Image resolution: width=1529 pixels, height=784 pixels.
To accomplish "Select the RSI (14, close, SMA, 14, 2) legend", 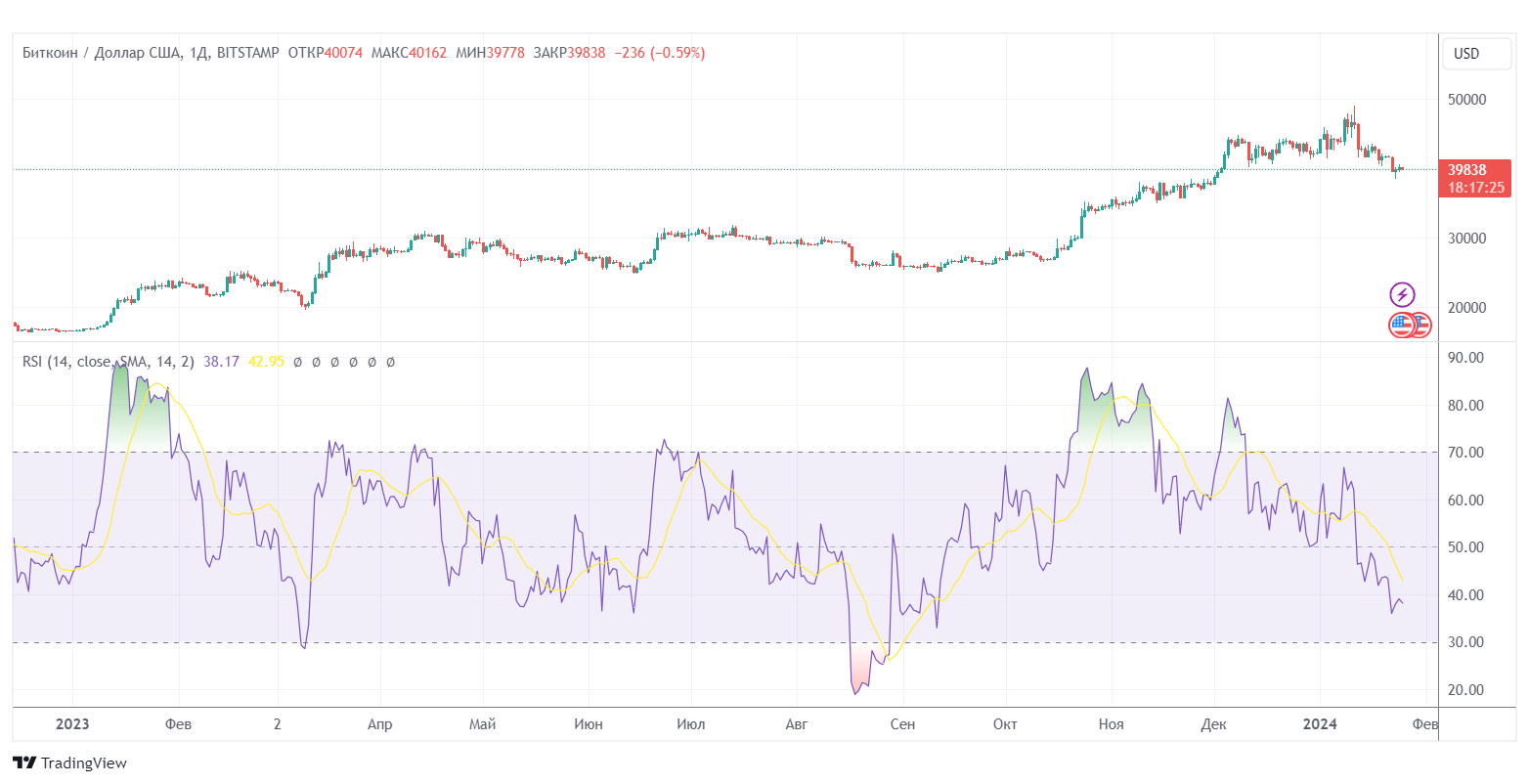I will pyautogui.click(x=108, y=362).
